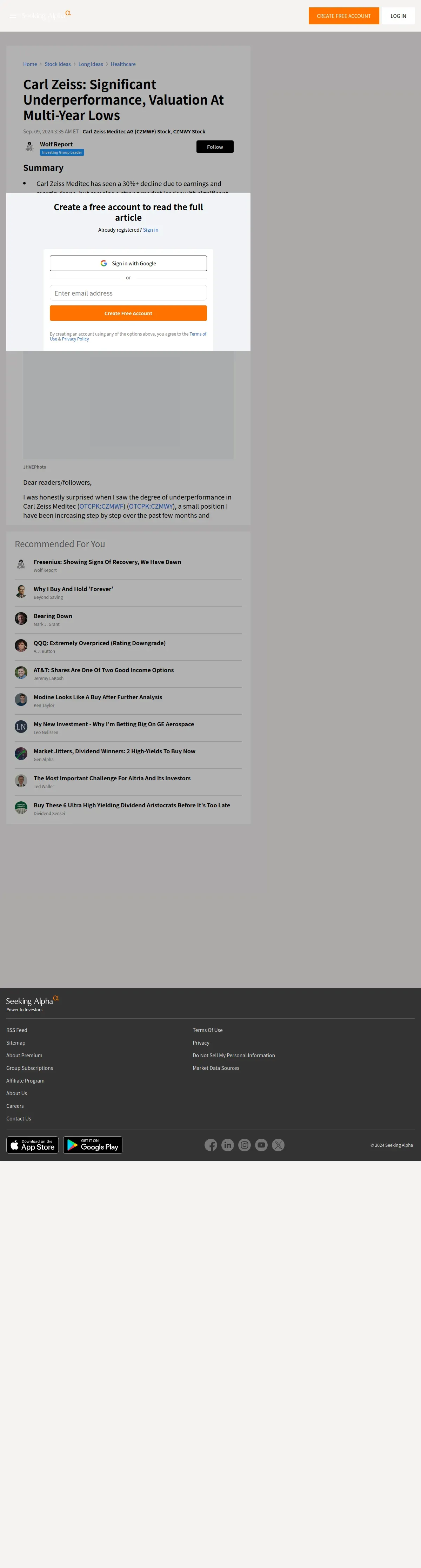Click the Facebook icon in the footer
This screenshot has width=421, height=1568.
click(x=210, y=1145)
